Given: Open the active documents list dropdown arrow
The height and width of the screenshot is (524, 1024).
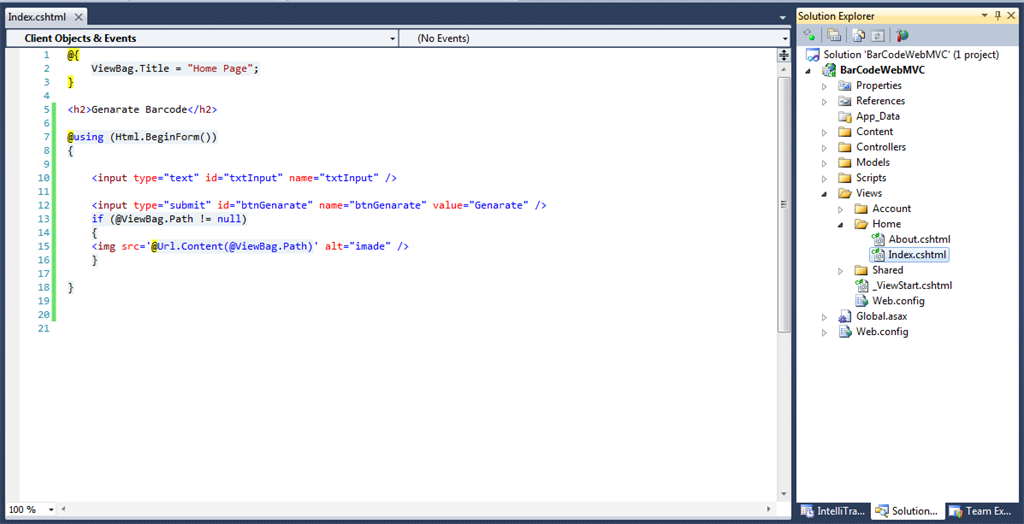Looking at the screenshot, I should click(782, 17).
